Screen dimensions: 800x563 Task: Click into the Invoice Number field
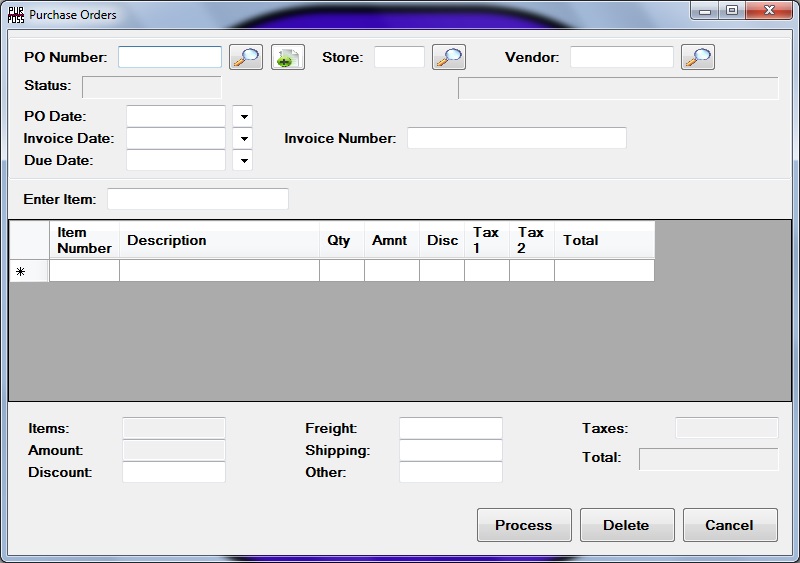pos(516,138)
